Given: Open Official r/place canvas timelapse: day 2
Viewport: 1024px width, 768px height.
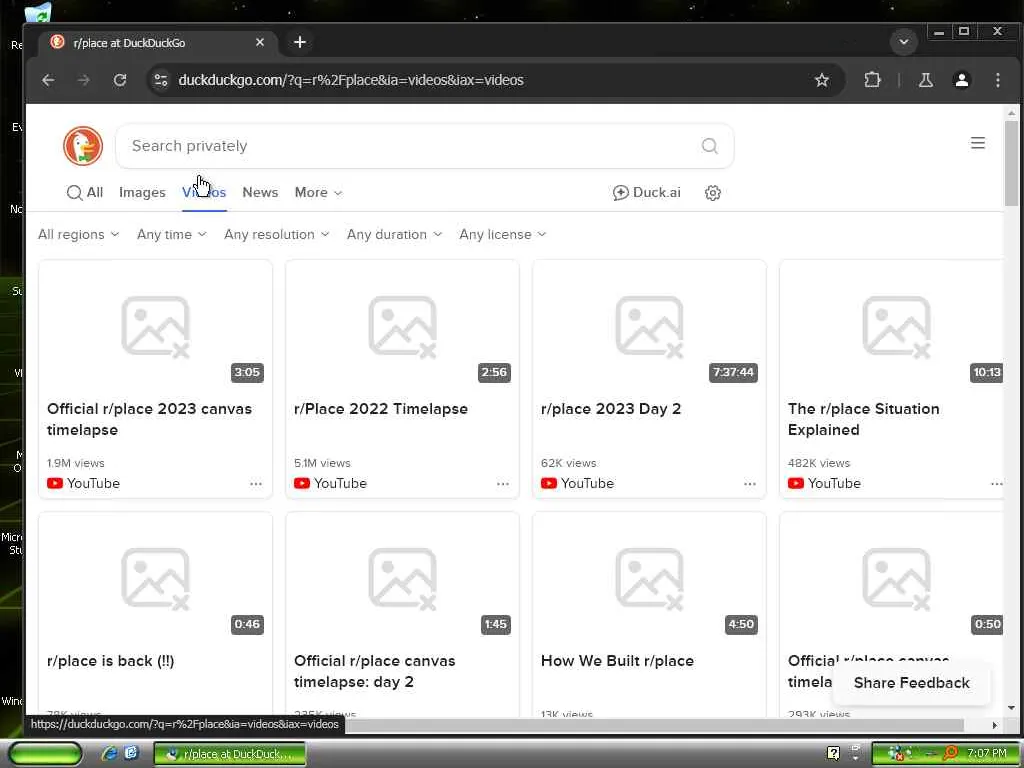Looking at the screenshot, I should point(374,671).
